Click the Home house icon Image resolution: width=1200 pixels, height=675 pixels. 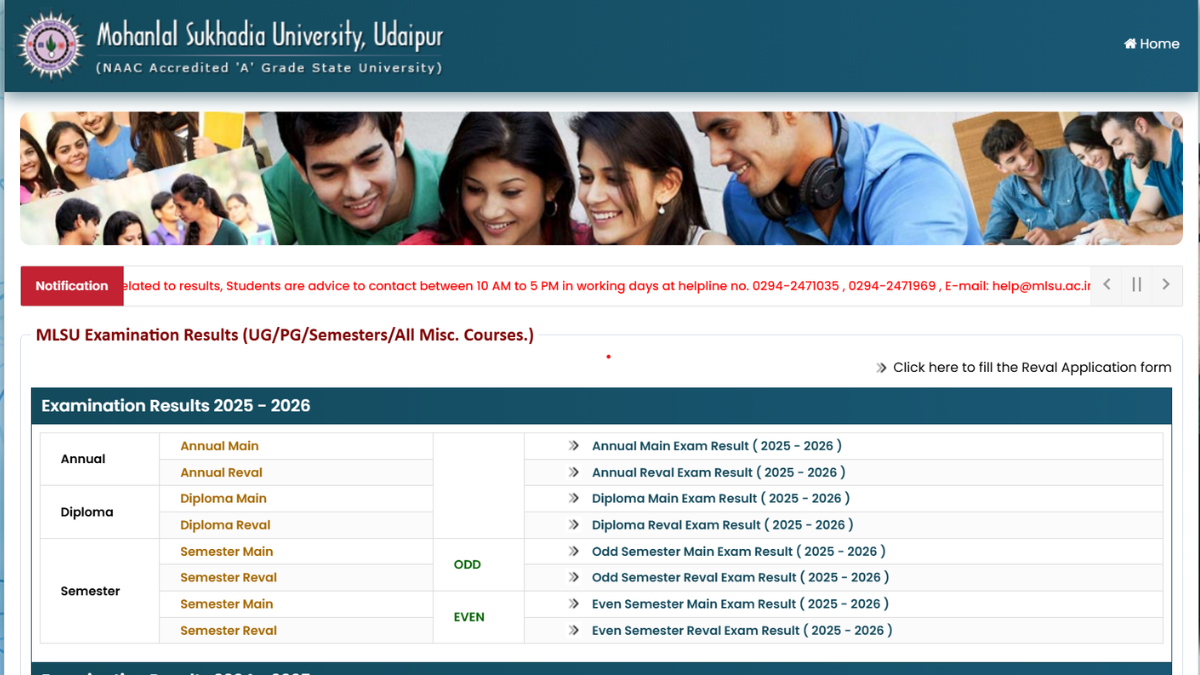(1130, 44)
